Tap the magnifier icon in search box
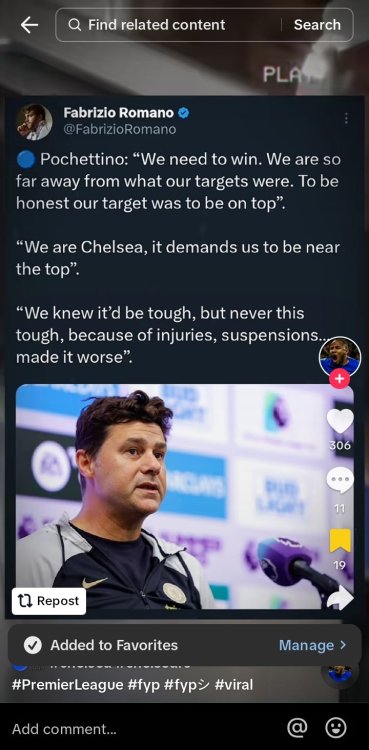 tap(75, 25)
